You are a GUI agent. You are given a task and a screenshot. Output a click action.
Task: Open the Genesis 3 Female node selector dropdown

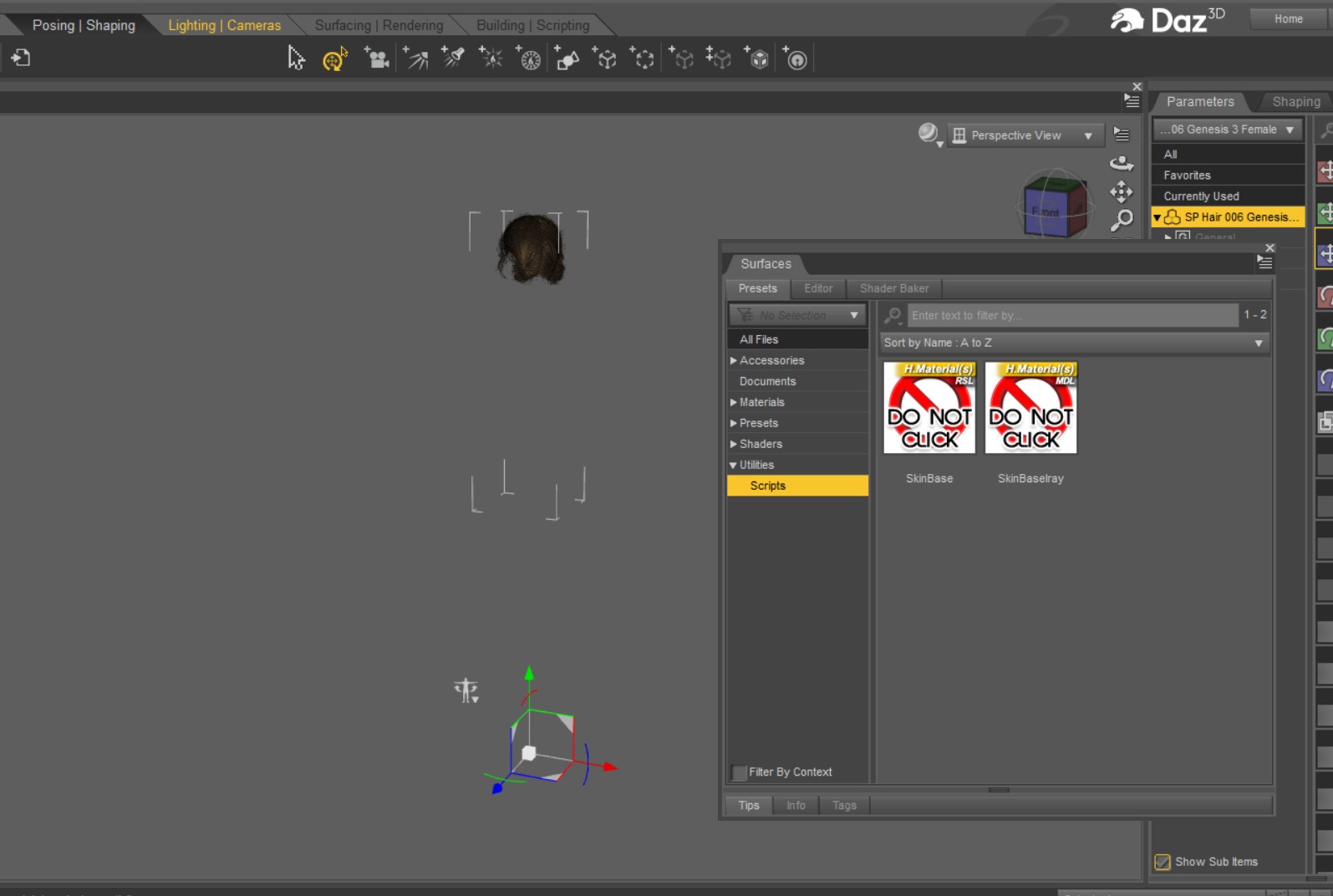click(1228, 130)
